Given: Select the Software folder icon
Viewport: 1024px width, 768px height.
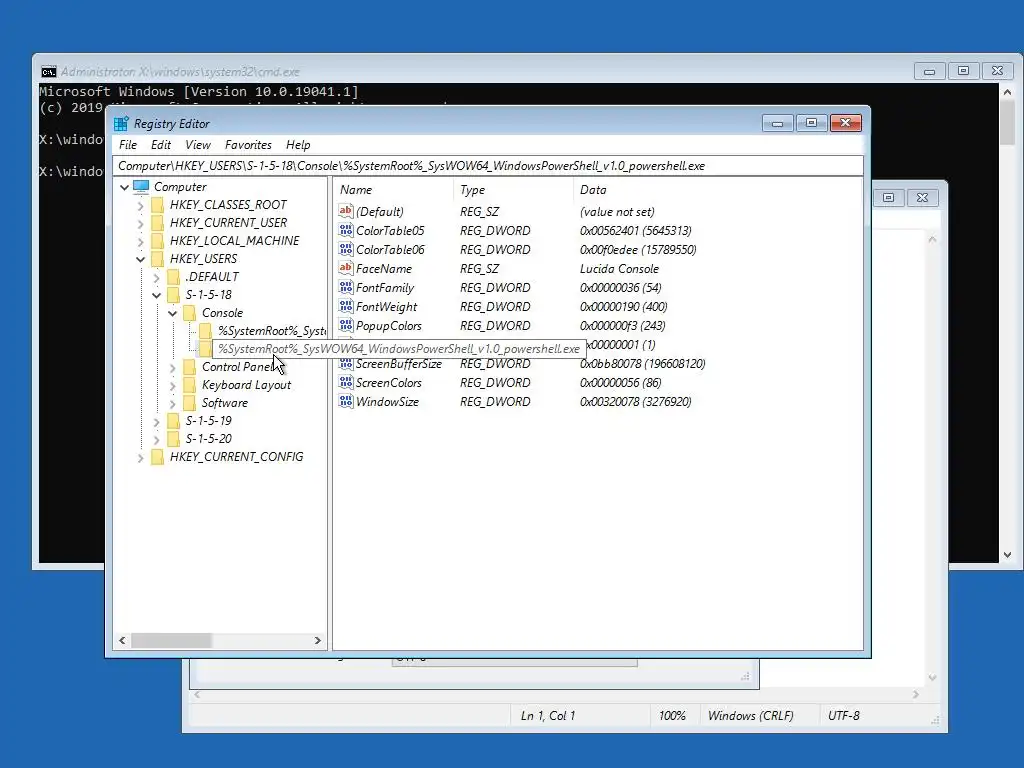Looking at the screenshot, I should pyautogui.click(x=189, y=404).
